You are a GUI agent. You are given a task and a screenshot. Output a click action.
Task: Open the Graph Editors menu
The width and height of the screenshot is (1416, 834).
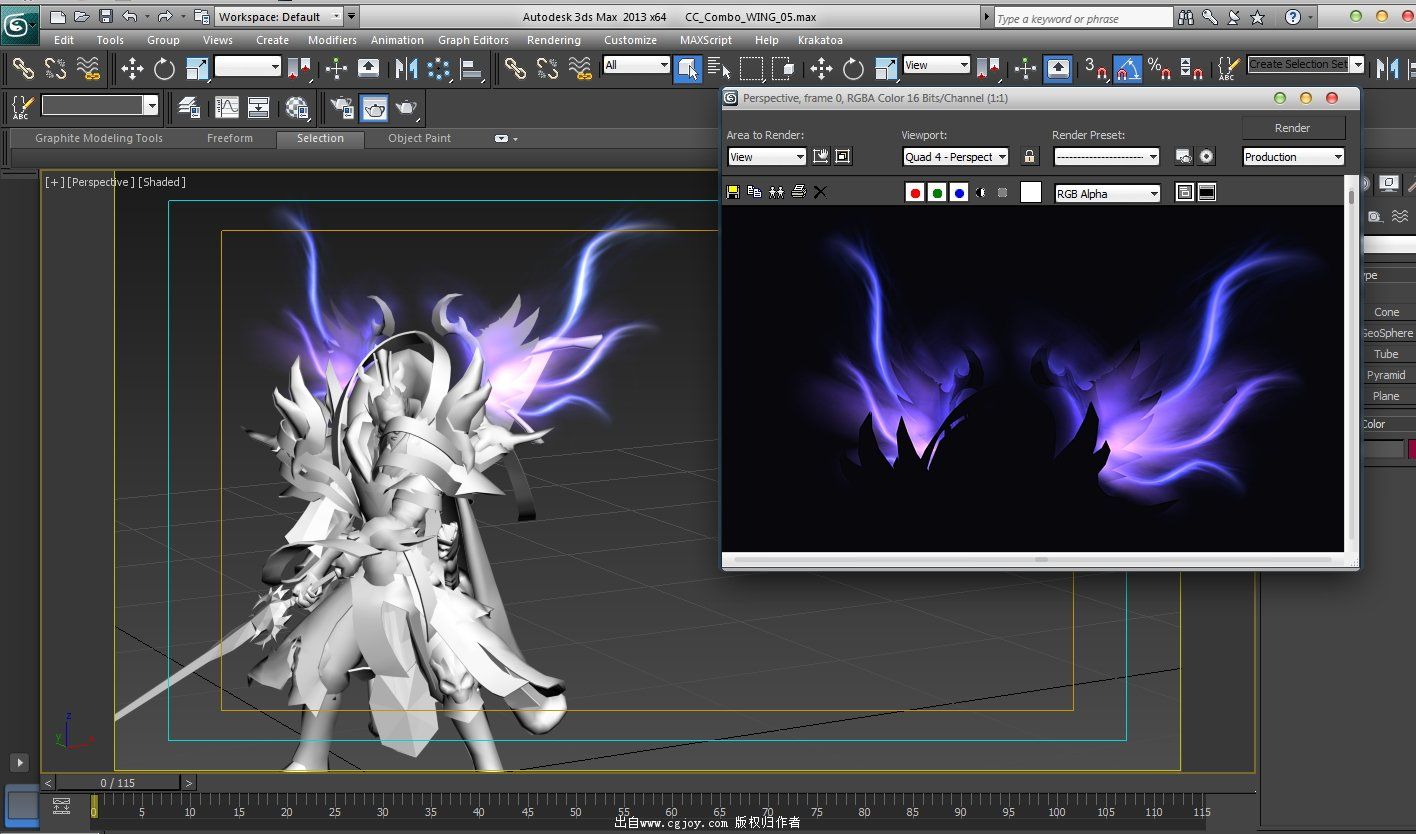(473, 40)
